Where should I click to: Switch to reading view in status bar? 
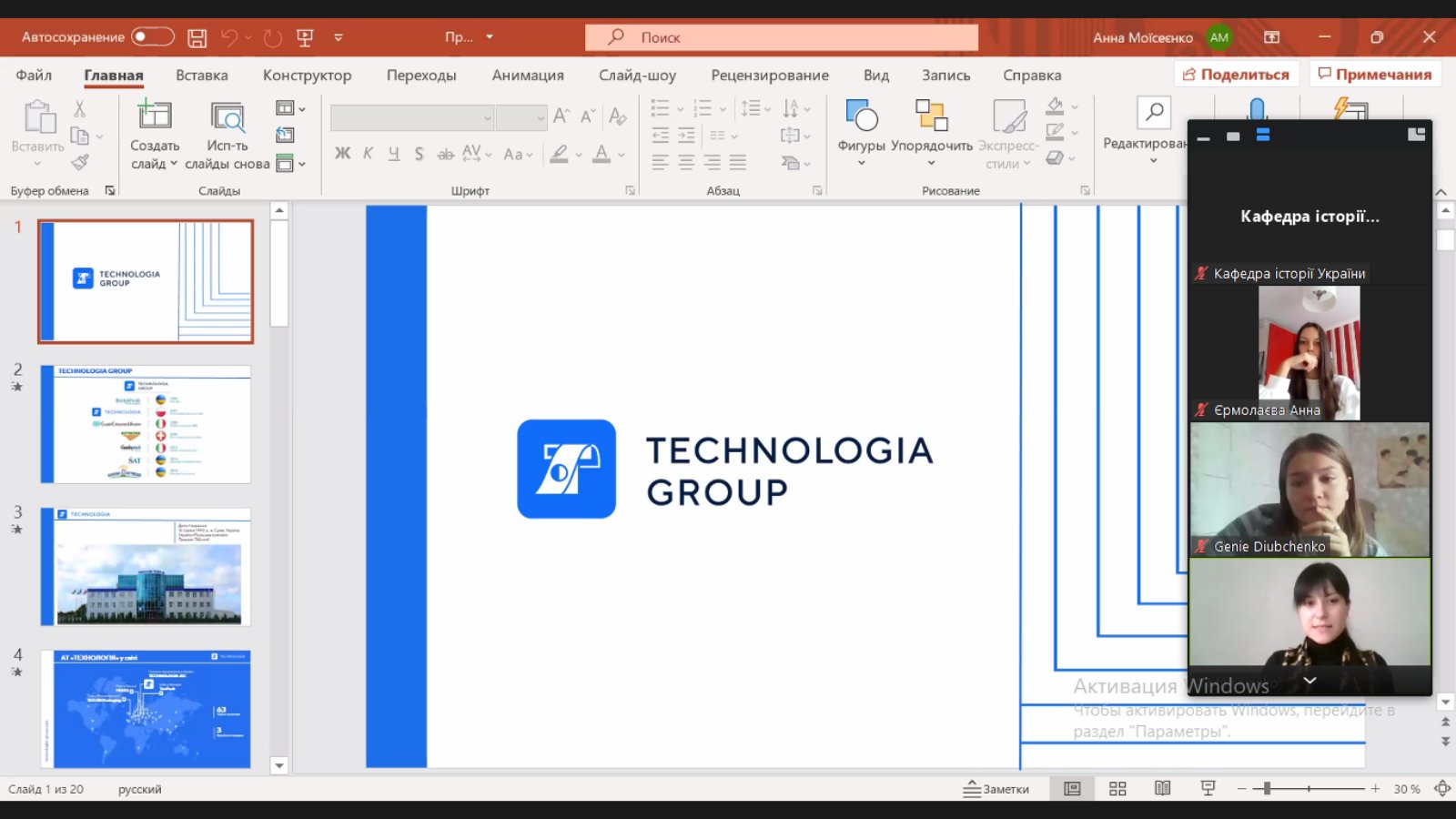pos(1163,789)
